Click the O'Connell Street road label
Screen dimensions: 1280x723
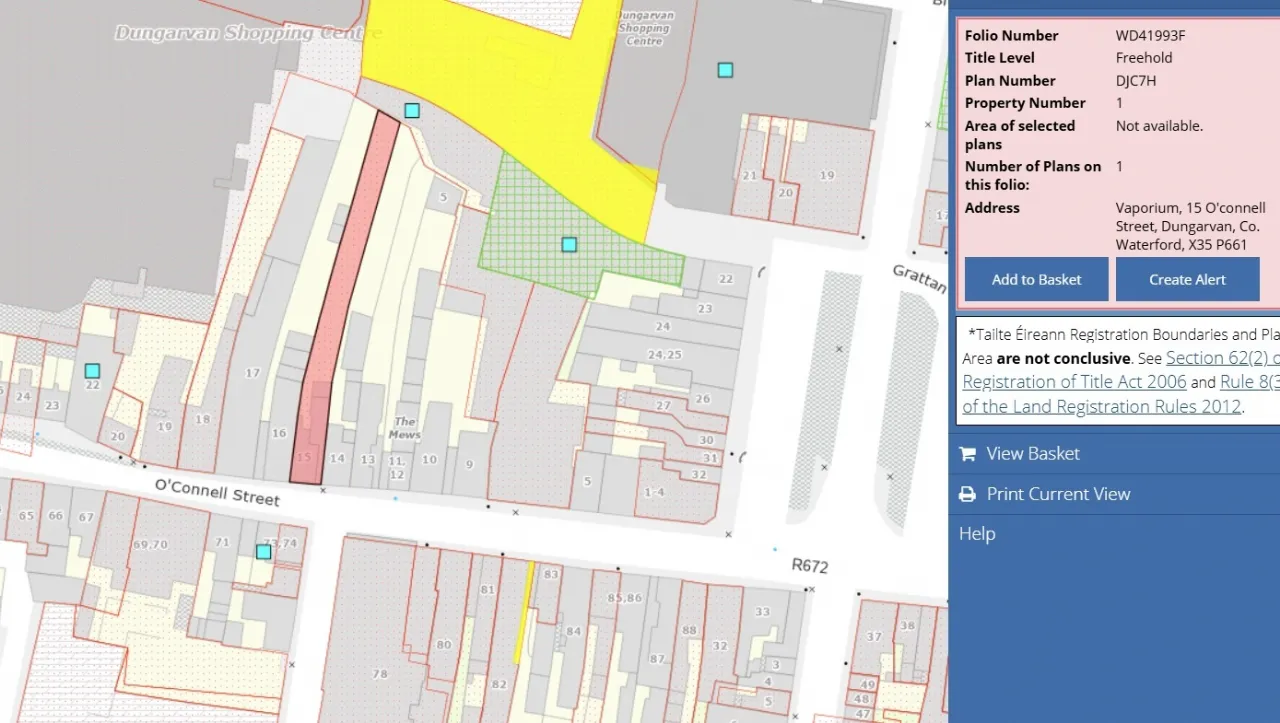[x=217, y=491]
